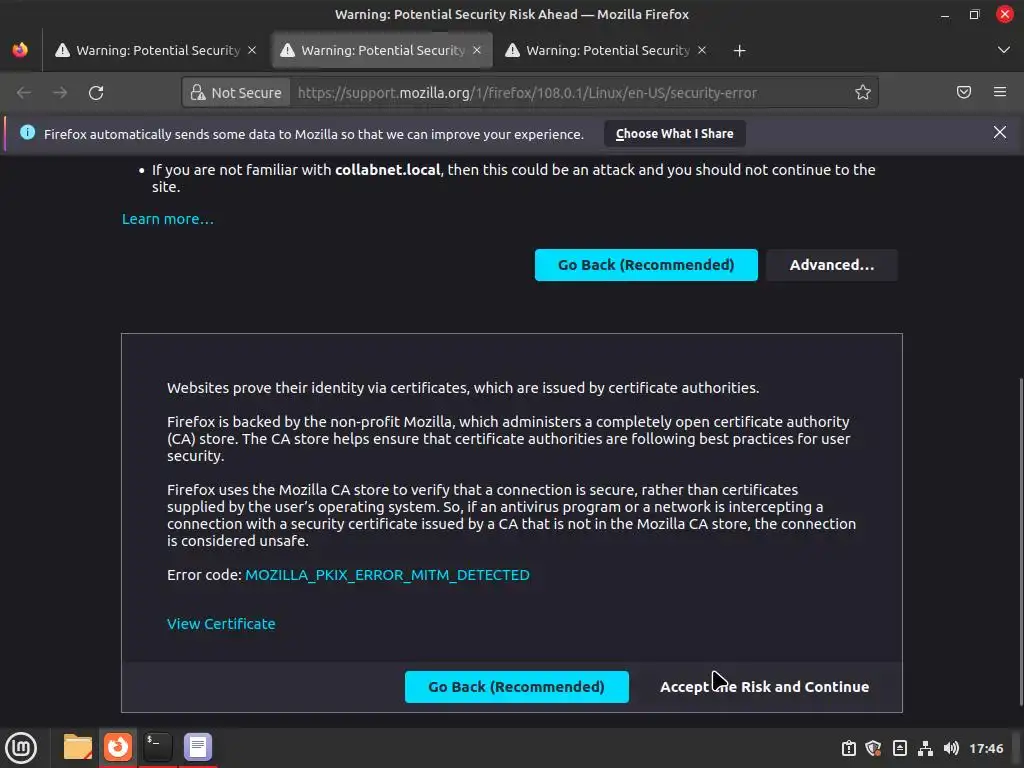
Task: Maximize the Firefox window
Action: [x=974, y=14]
